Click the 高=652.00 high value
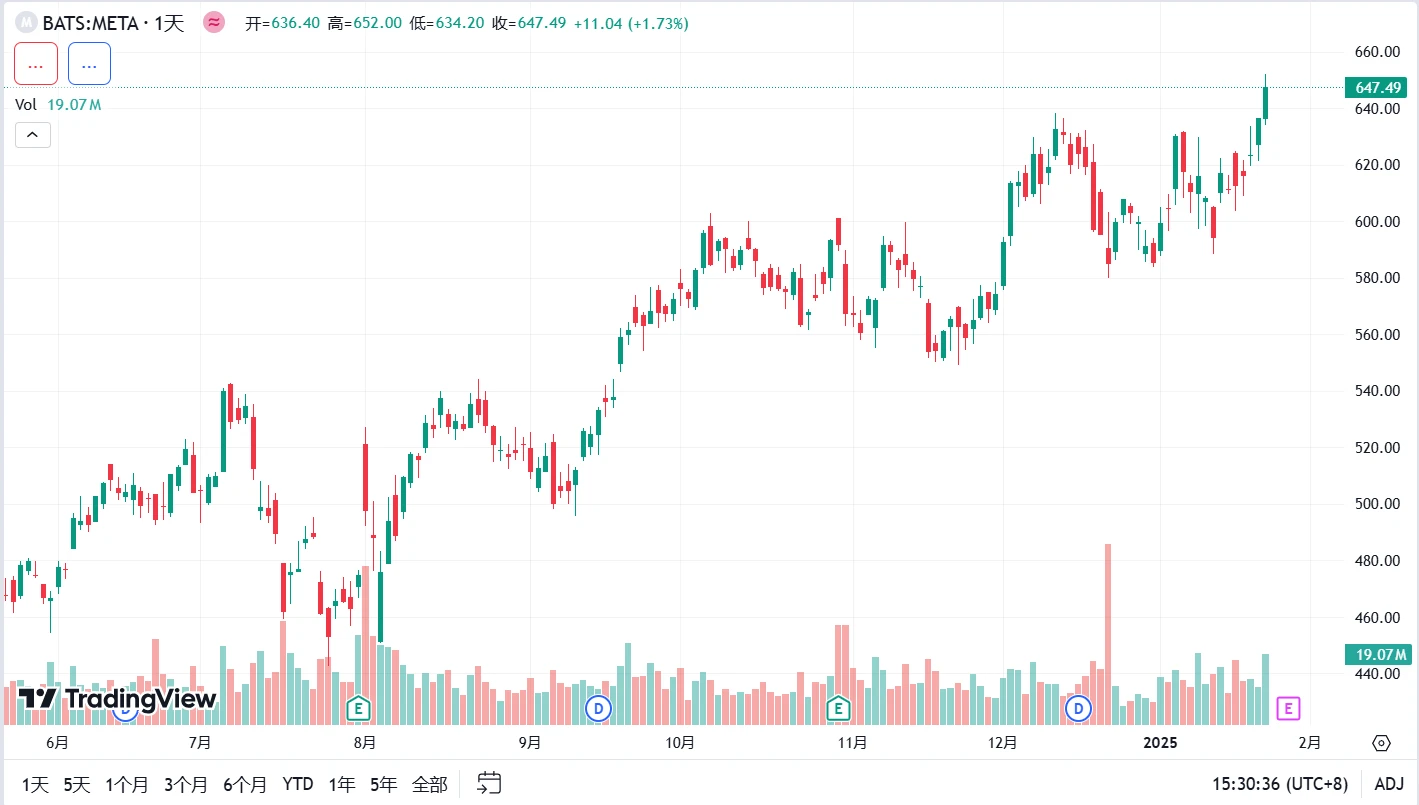This screenshot has width=1419, height=805. [x=364, y=23]
